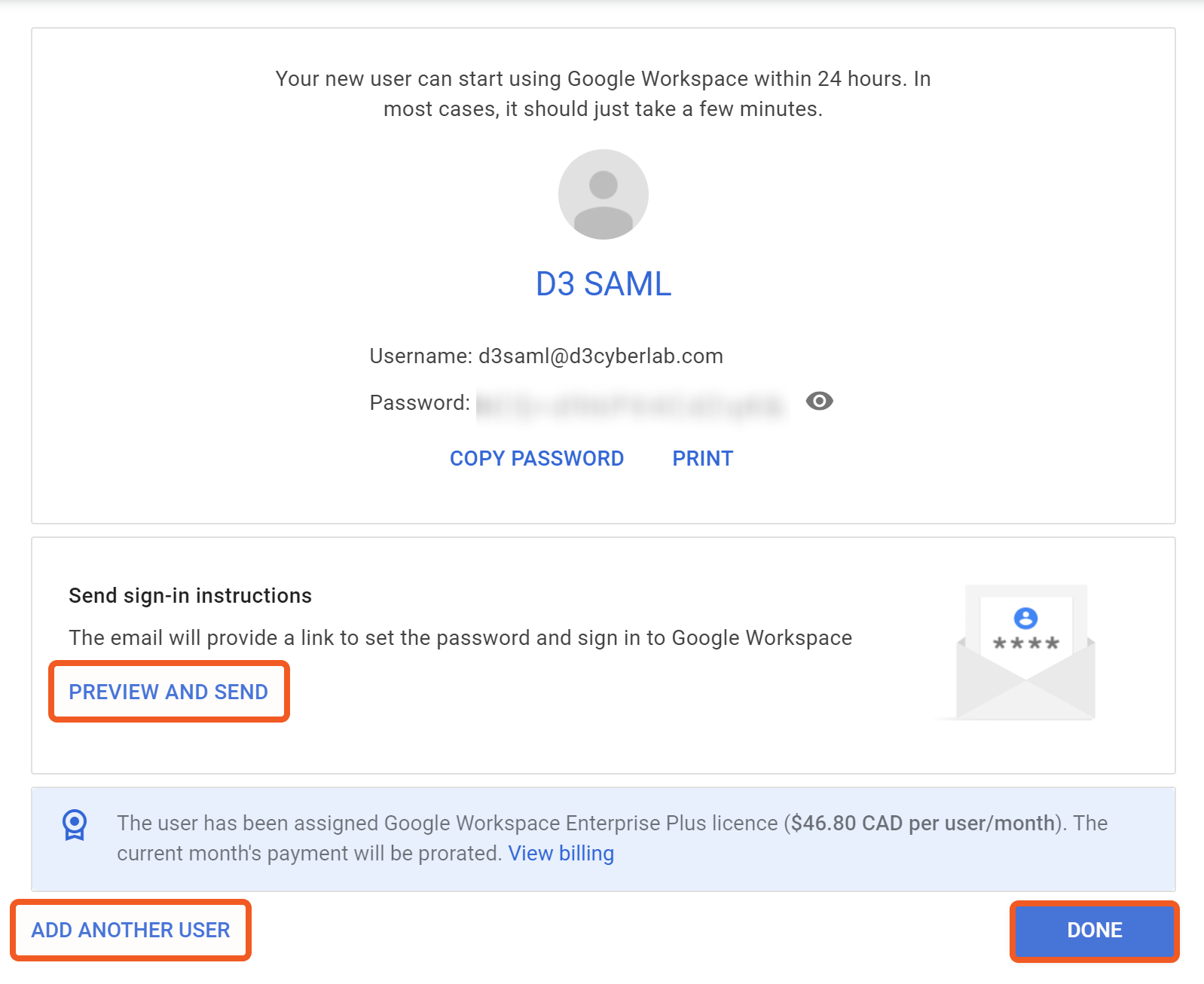1204x984 pixels.
Task: Reveal the password with the eye icon
Action: (x=819, y=401)
